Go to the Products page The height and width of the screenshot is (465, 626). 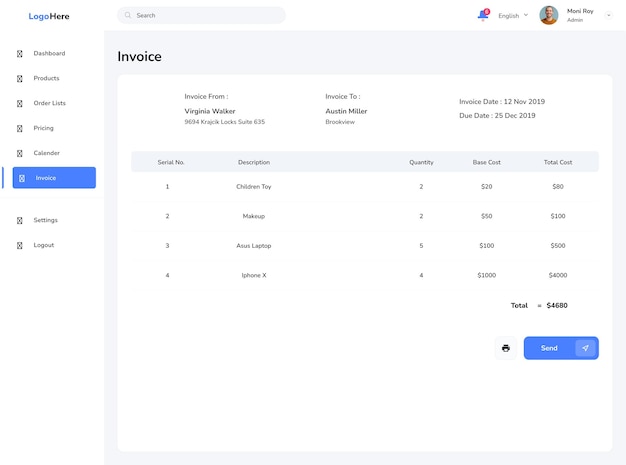pyautogui.click(x=46, y=78)
